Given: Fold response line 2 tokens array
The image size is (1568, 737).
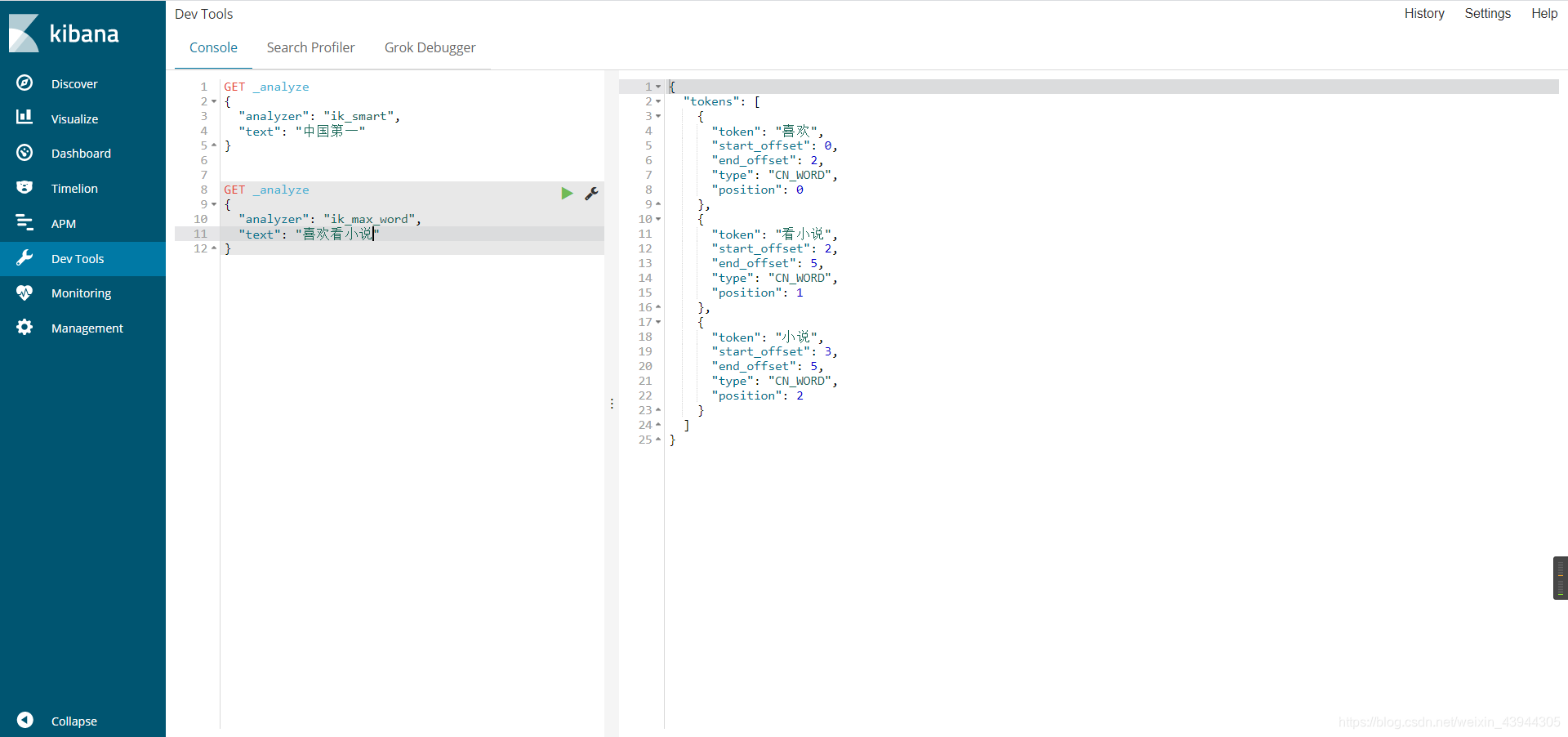Looking at the screenshot, I should (658, 101).
